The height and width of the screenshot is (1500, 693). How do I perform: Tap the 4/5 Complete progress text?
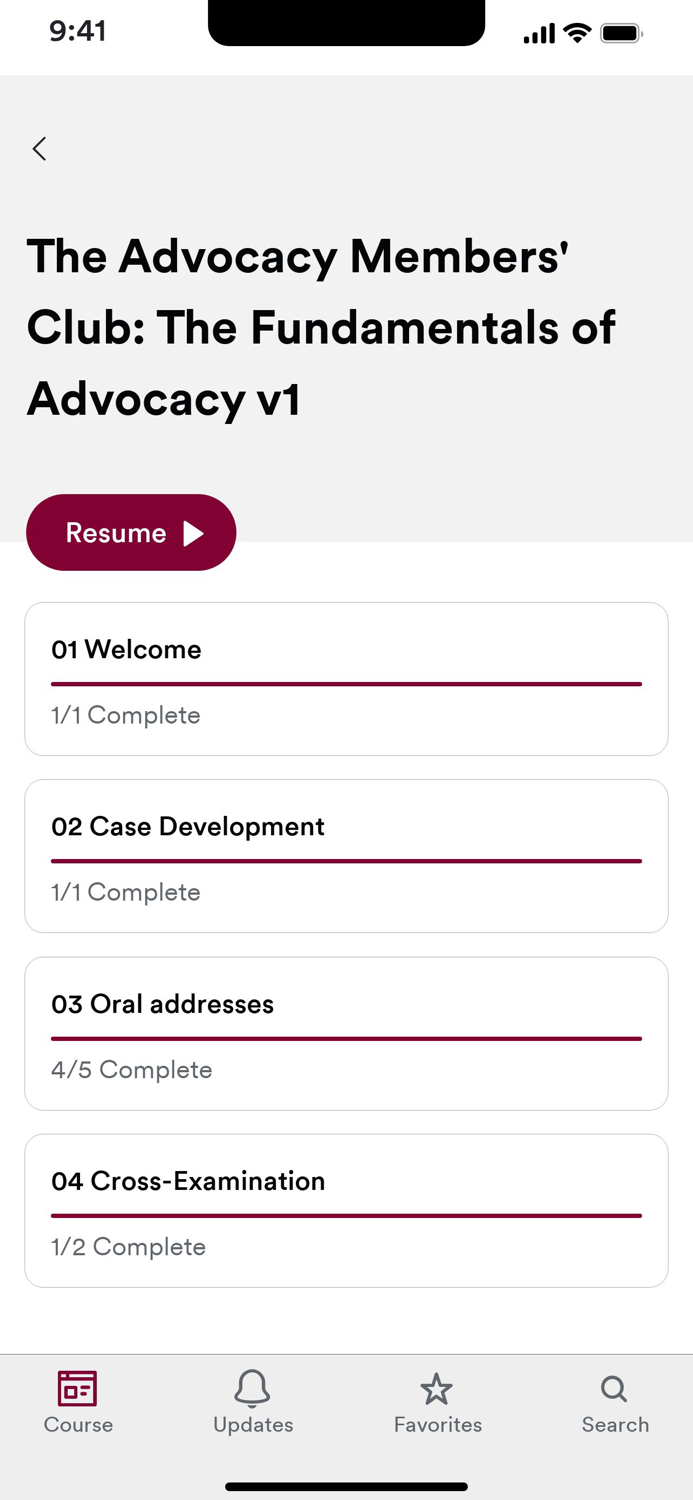pyautogui.click(x=131, y=1069)
